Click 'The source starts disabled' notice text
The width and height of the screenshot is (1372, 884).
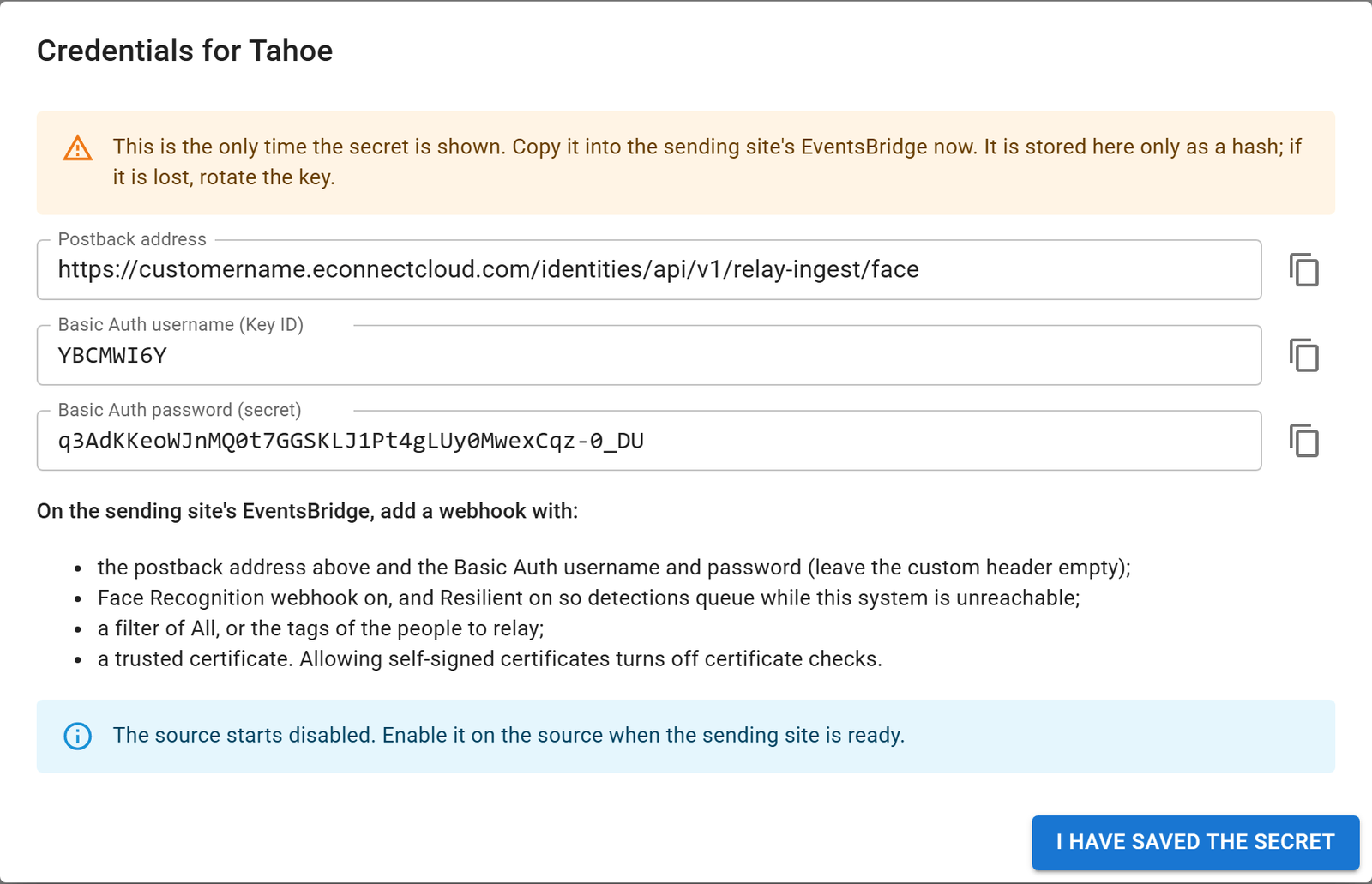508,736
